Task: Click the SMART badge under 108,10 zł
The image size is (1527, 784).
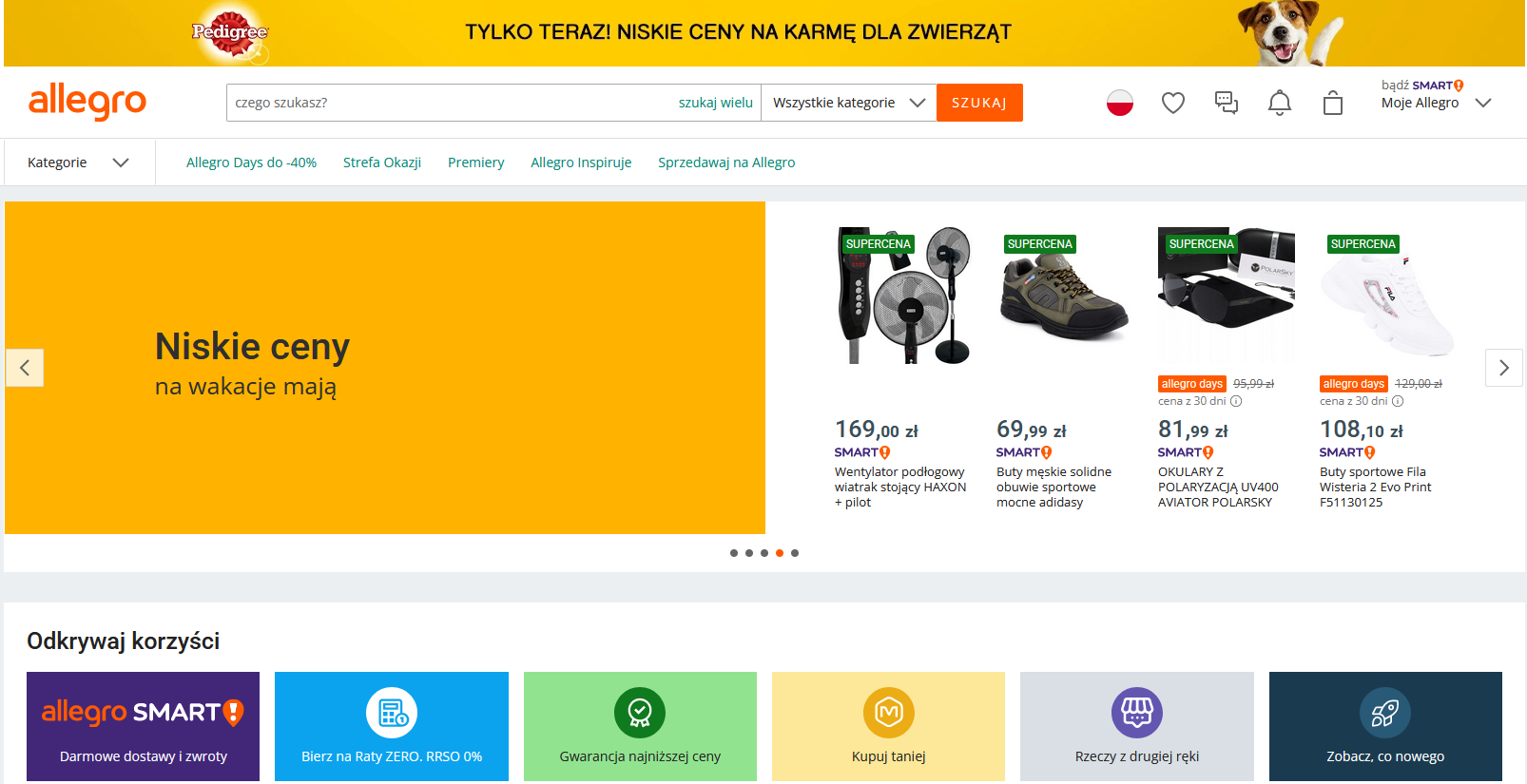Action: pos(1347,452)
